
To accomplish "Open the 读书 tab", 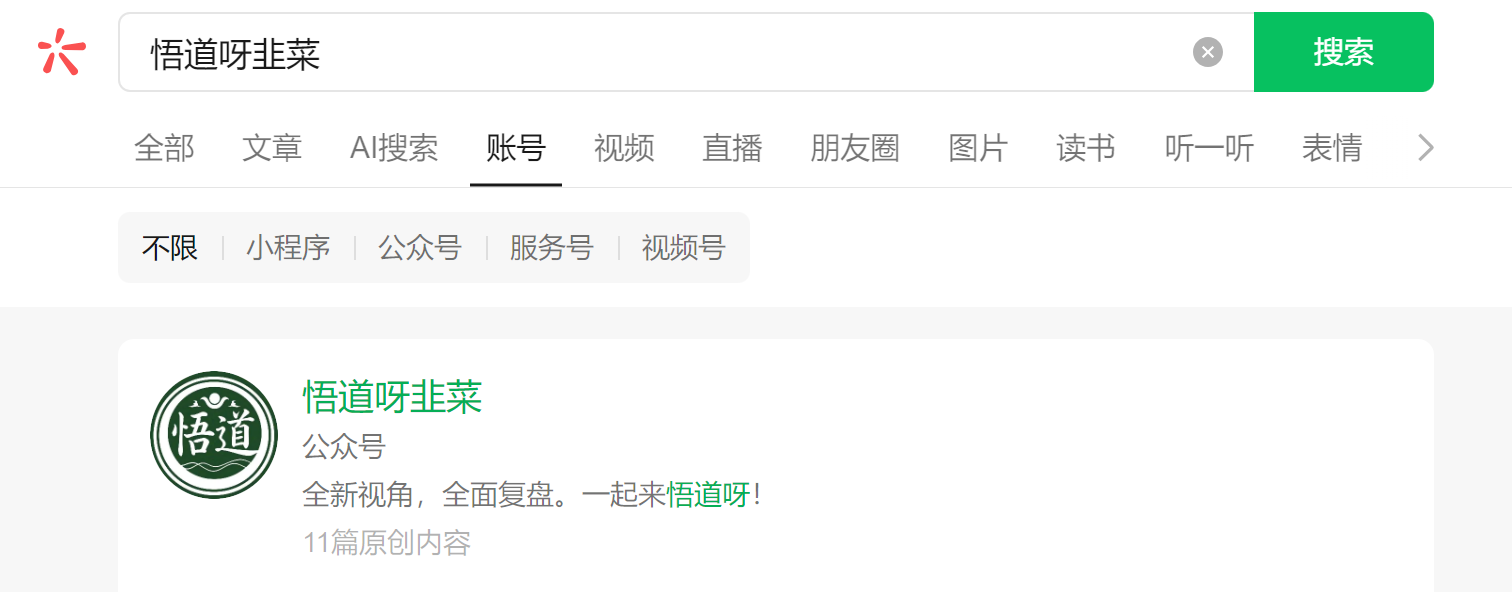I will click(x=1086, y=148).
